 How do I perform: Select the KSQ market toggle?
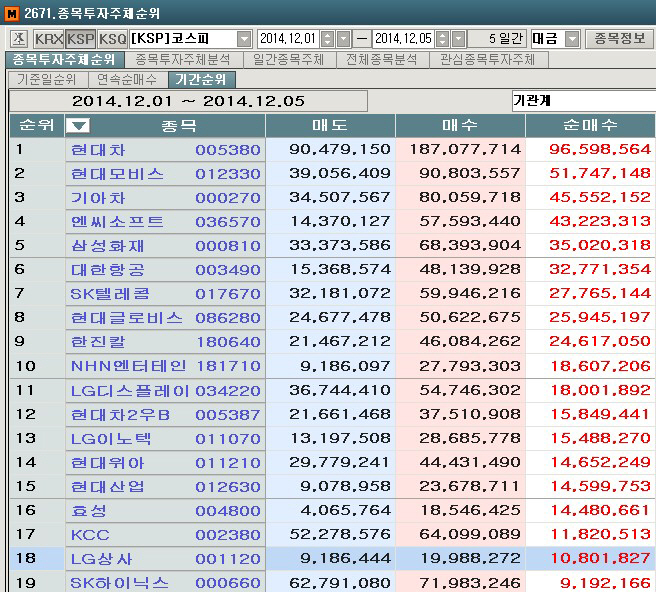(x=113, y=39)
